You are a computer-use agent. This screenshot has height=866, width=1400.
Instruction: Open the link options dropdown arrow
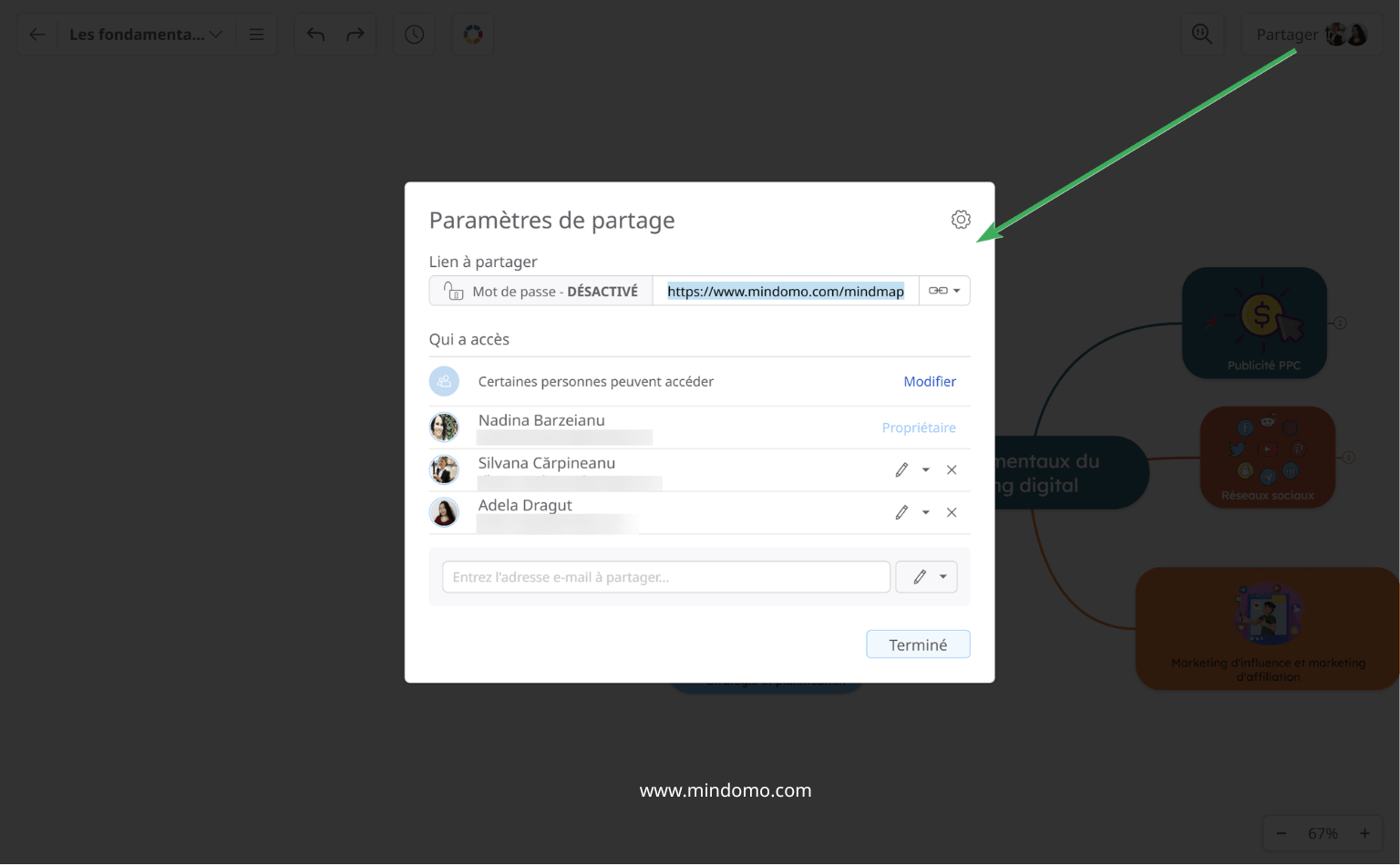pyautogui.click(x=956, y=290)
